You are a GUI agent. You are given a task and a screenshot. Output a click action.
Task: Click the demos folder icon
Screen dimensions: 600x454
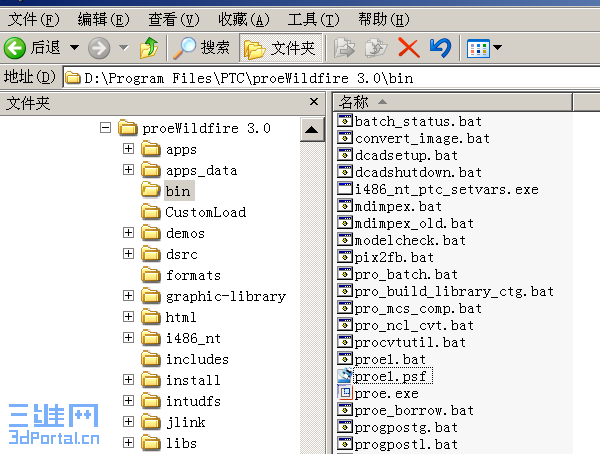151,233
